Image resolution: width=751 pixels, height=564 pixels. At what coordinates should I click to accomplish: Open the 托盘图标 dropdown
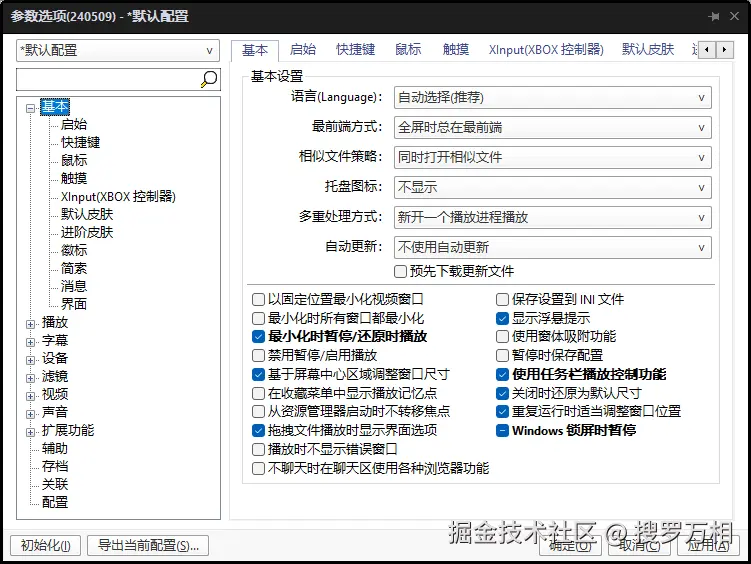[552, 188]
